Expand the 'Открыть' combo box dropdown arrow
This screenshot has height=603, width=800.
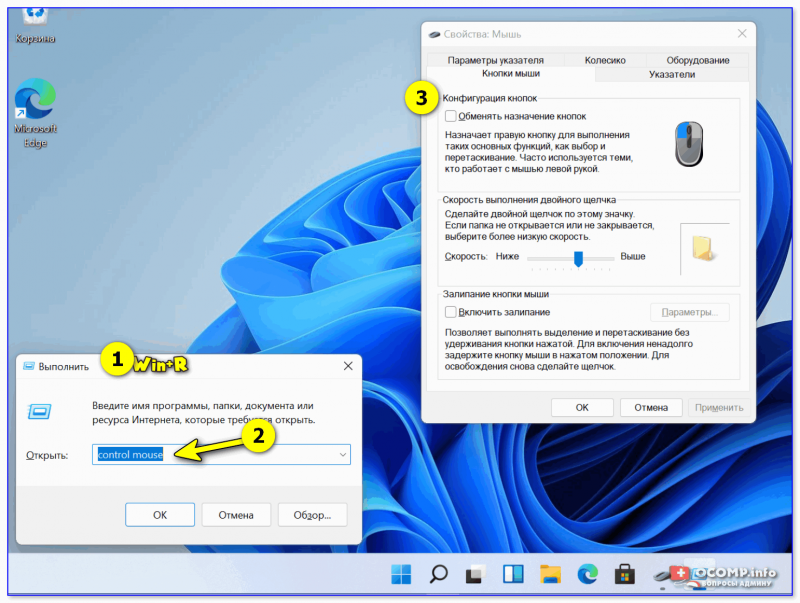tap(342, 455)
